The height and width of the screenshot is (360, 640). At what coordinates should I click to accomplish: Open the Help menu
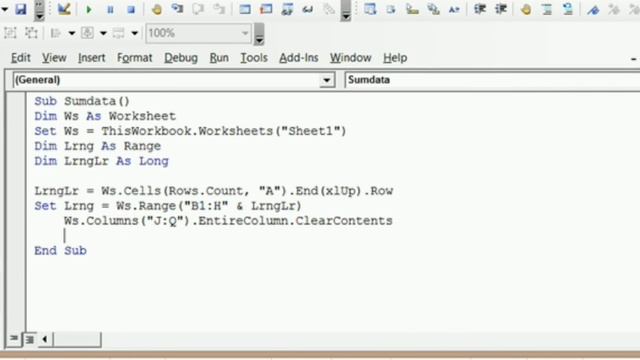click(395, 58)
